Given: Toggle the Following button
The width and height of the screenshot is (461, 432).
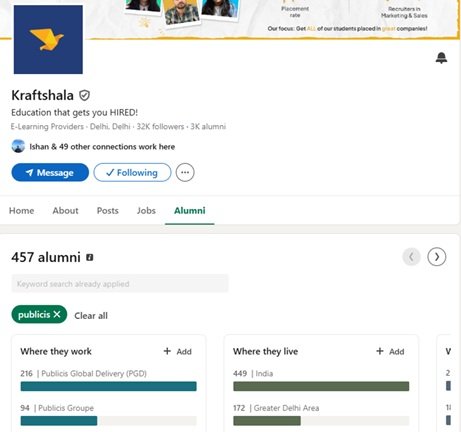Looking at the screenshot, I should click(132, 172).
